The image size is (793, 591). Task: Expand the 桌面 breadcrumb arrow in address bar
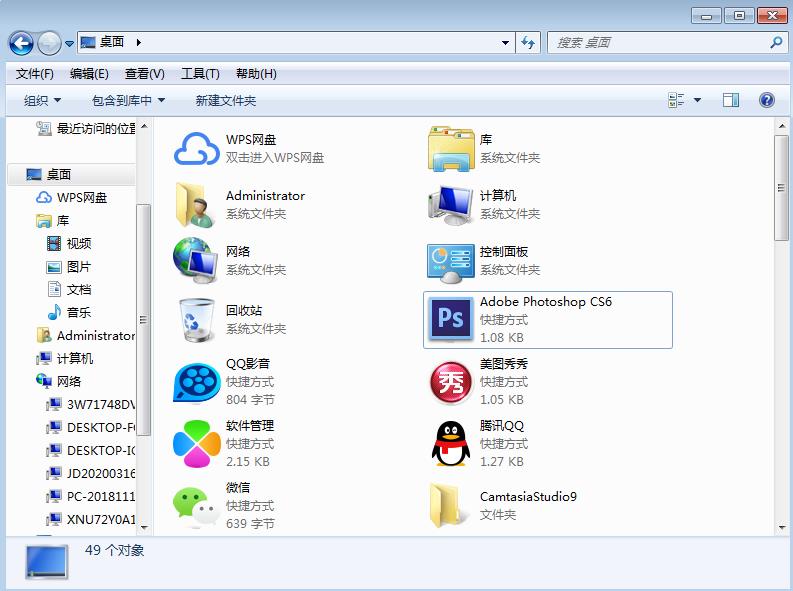pos(138,42)
